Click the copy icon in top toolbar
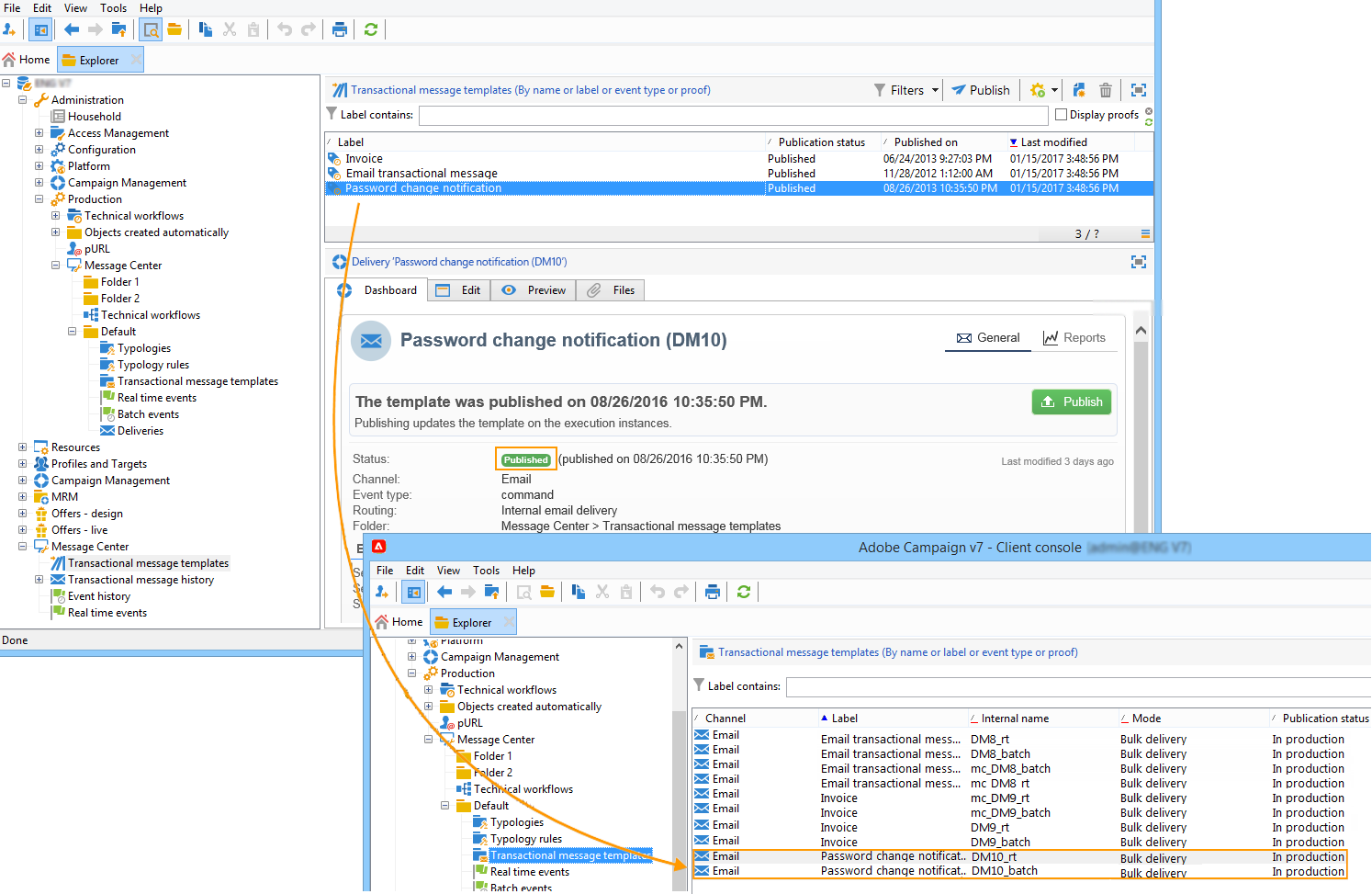 tap(206, 29)
